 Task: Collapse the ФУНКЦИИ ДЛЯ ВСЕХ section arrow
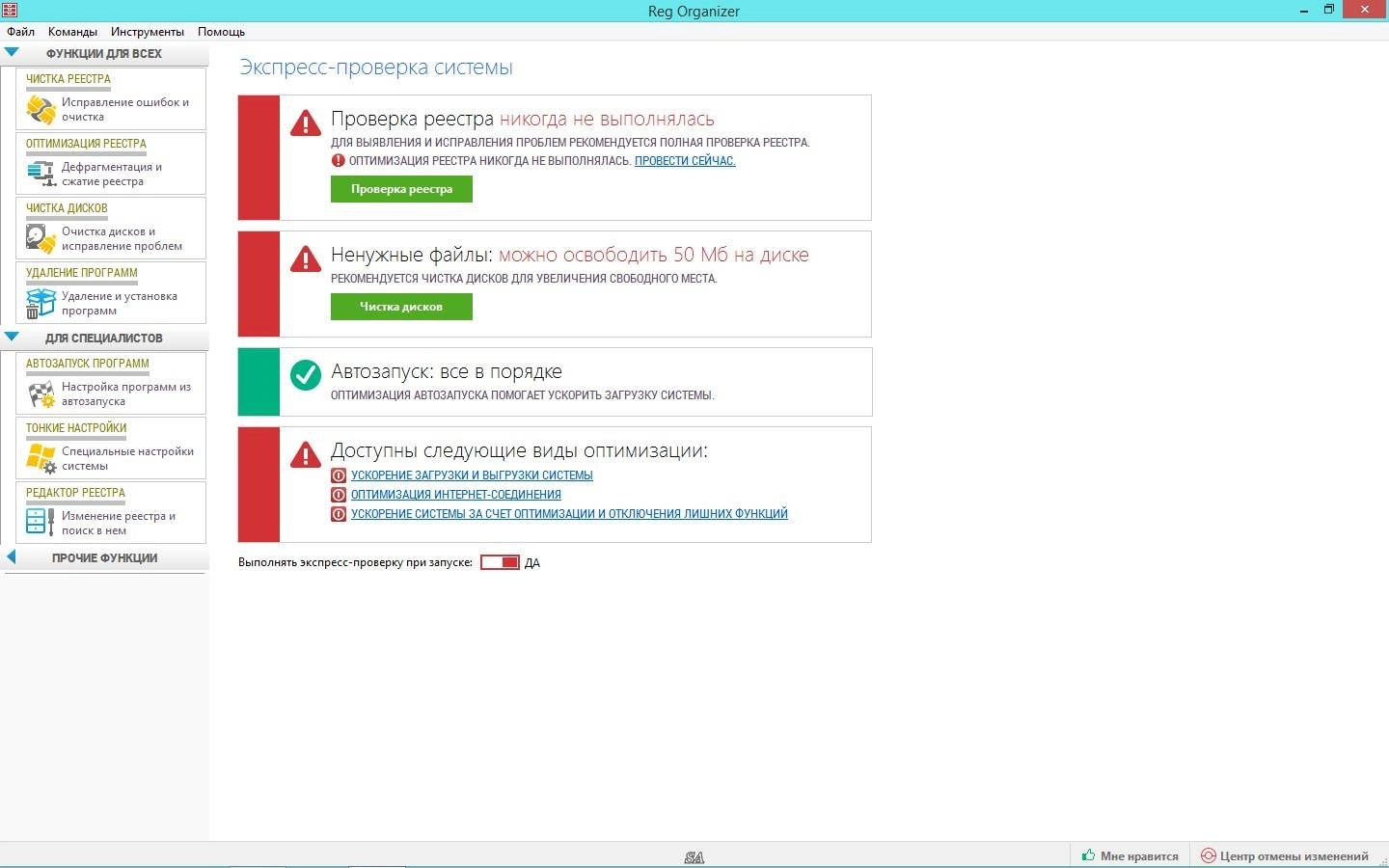pyautogui.click(x=12, y=53)
